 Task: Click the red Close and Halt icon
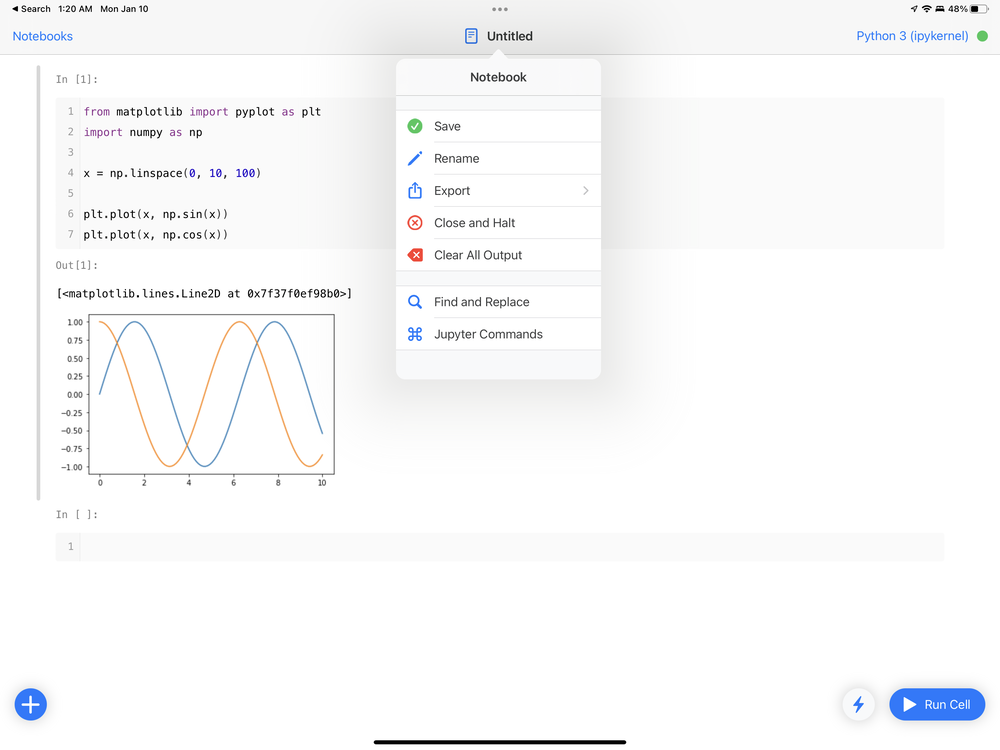click(415, 223)
